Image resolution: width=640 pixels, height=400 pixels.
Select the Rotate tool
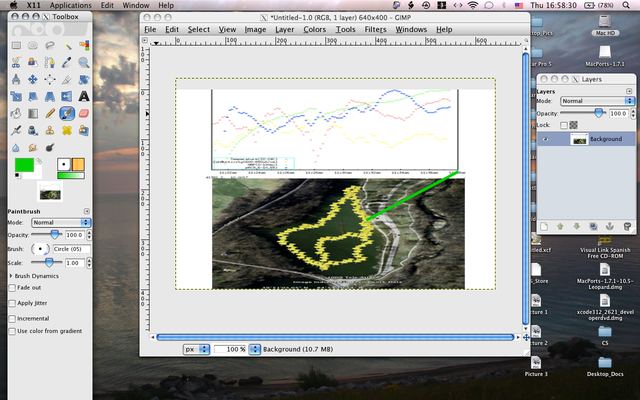[x=84, y=79]
